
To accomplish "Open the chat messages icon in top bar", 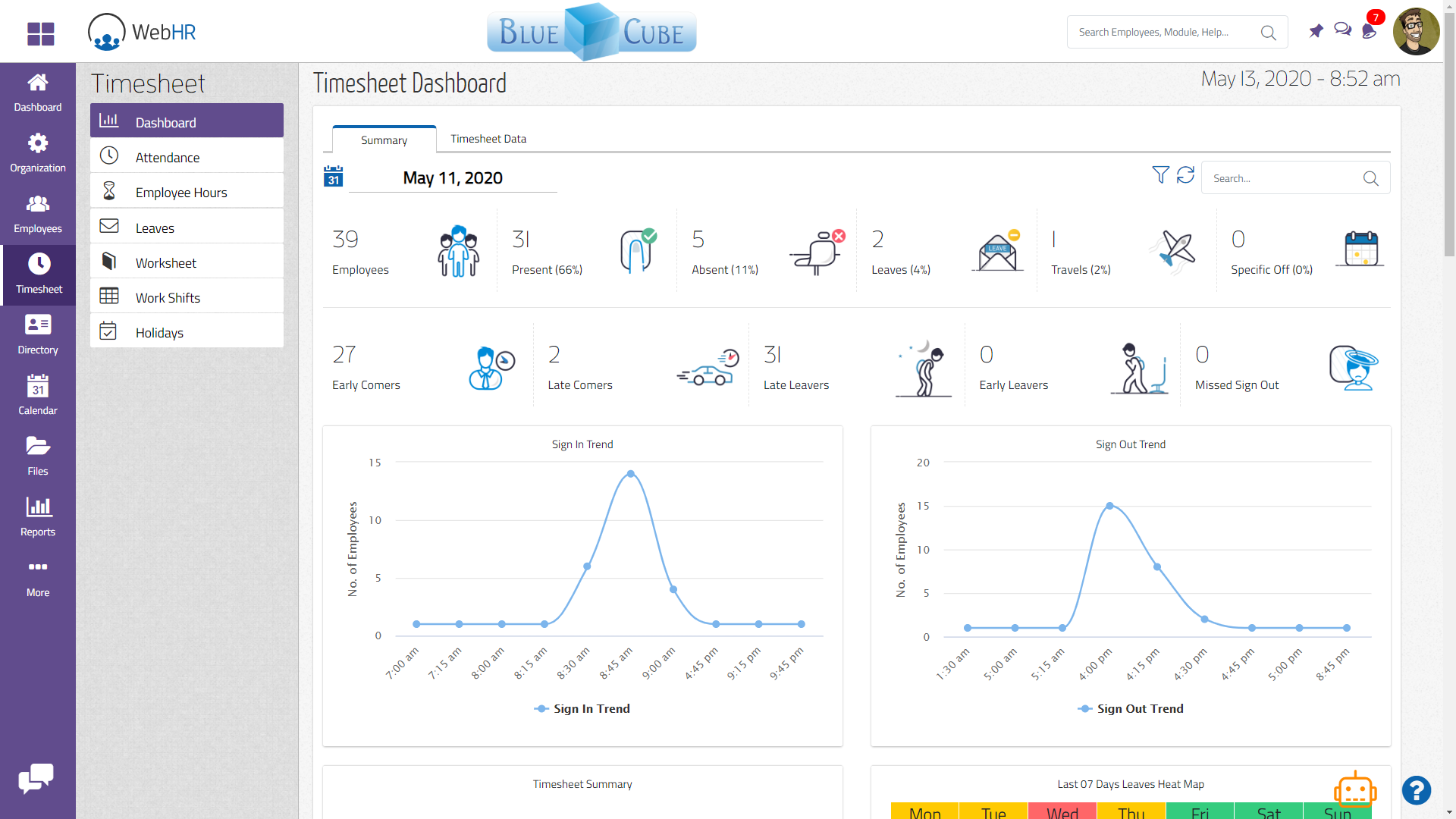I will [x=1343, y=29].
